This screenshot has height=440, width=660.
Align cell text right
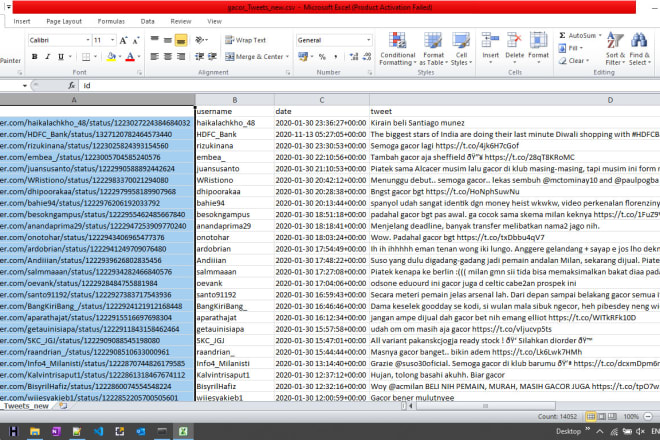181,56
